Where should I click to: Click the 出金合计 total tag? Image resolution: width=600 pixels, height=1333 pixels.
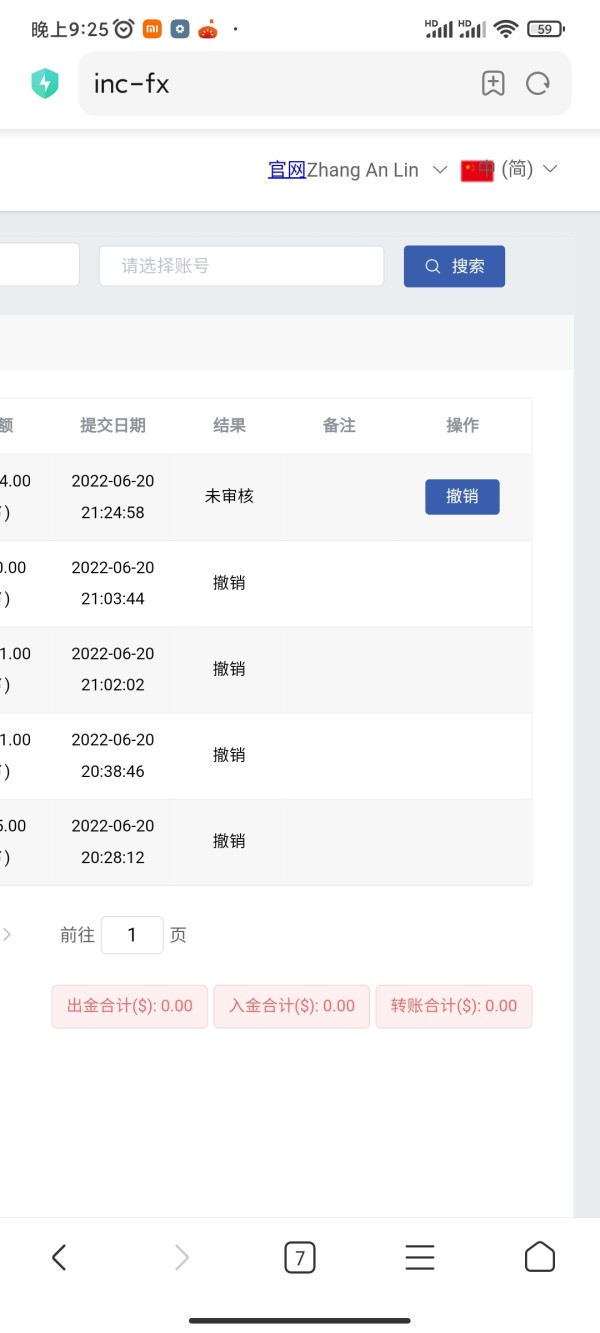(130, 1006)
